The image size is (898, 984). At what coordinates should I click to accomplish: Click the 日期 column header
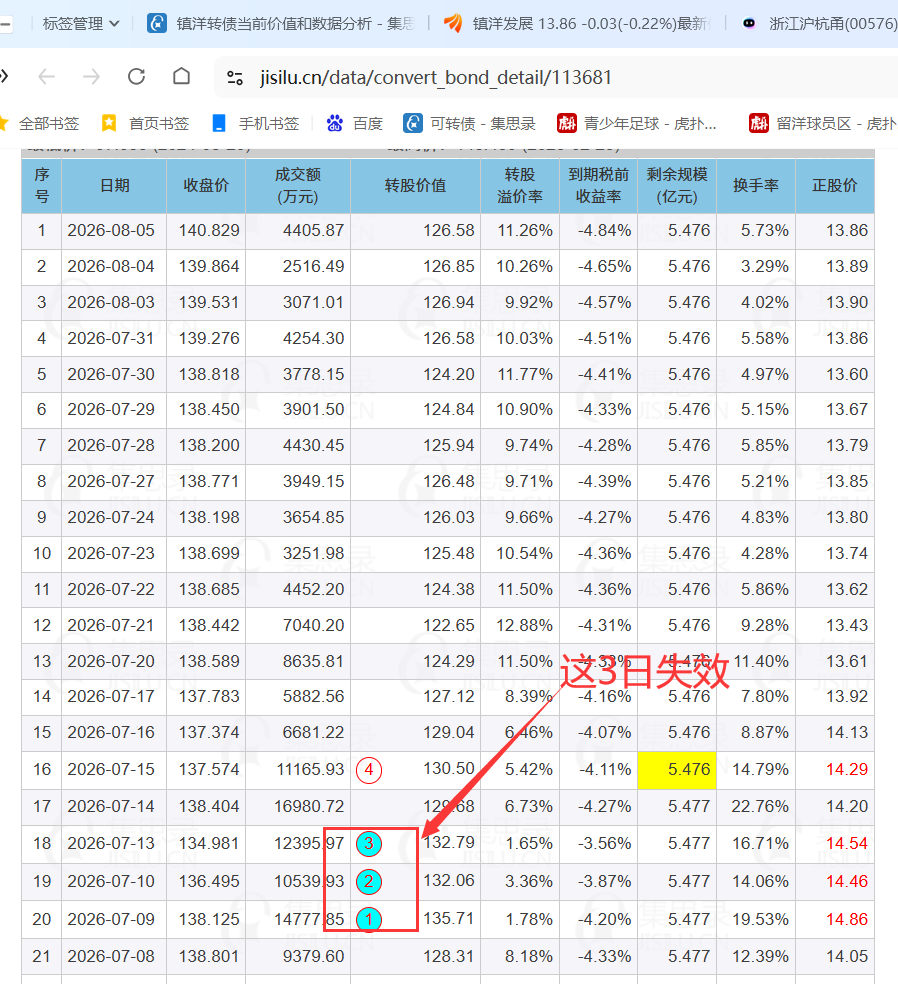[114, 185]
